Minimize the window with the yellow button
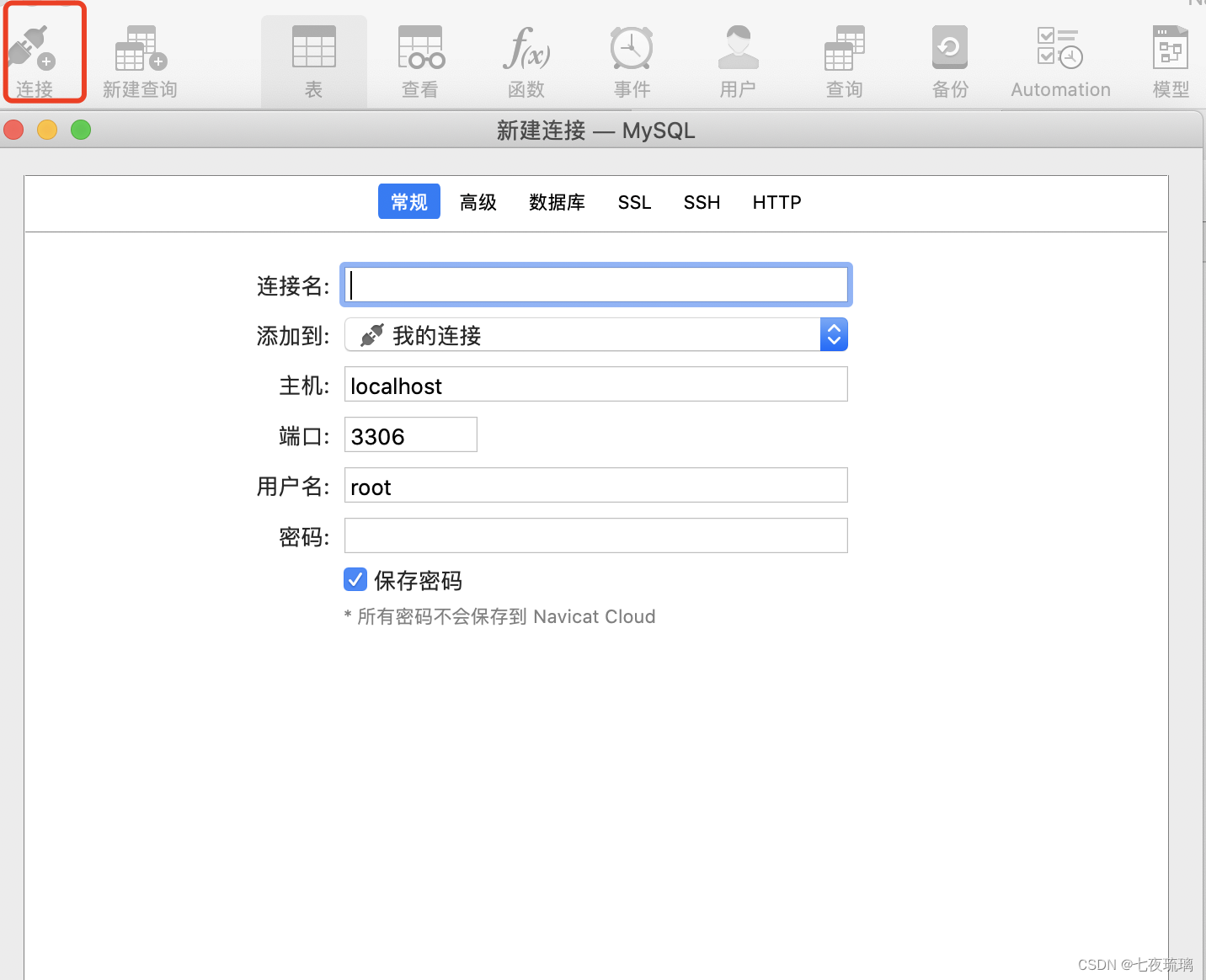Screen dimensions: 1206x980 coord(47,130)
